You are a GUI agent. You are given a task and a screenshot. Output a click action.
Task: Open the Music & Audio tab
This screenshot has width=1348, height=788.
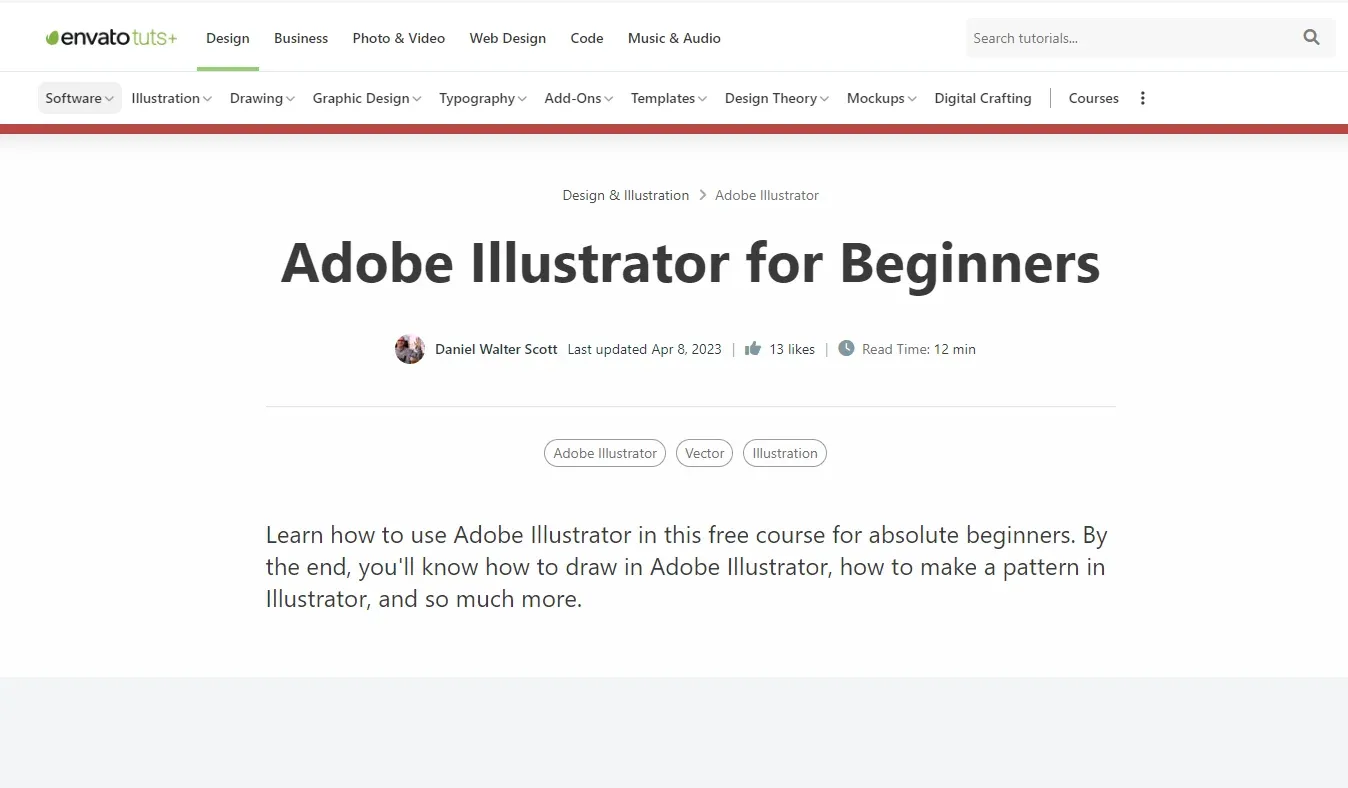click(674, 38)
